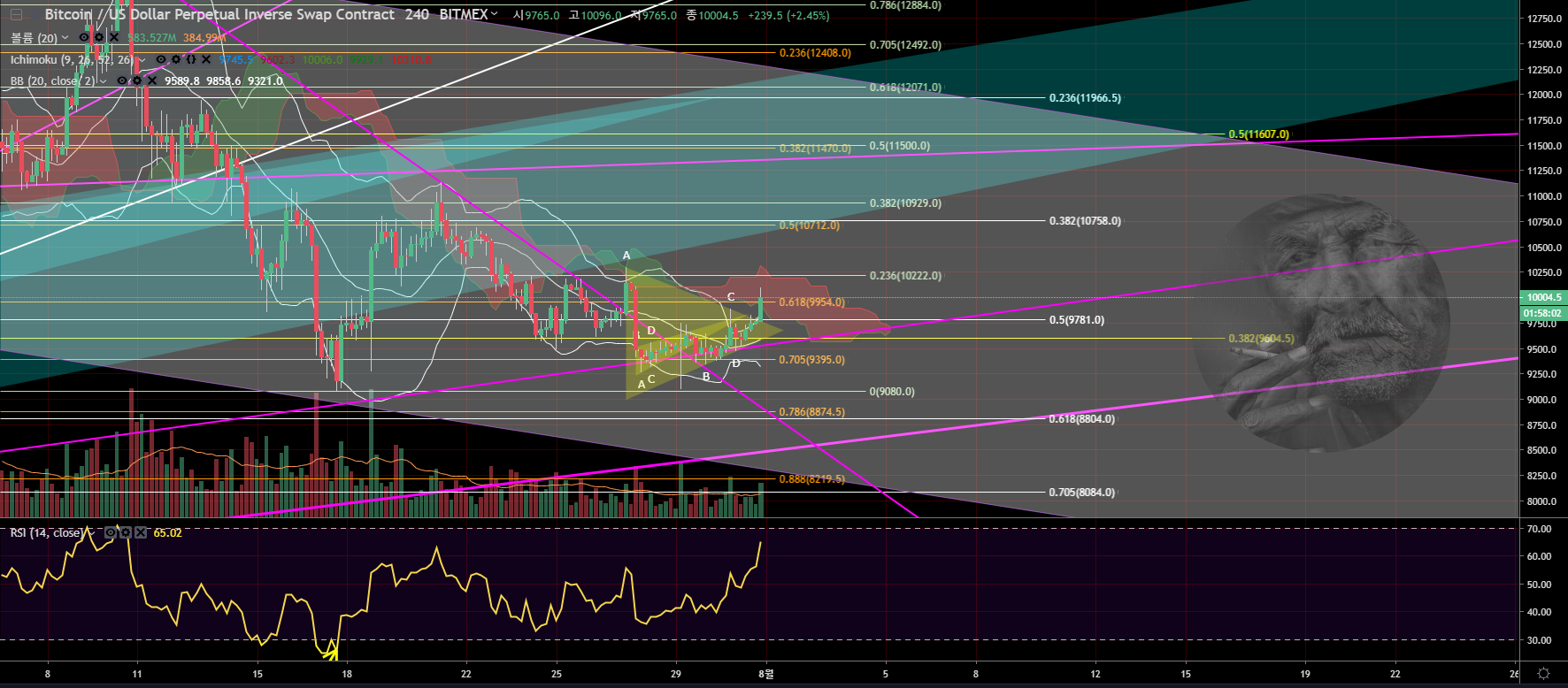Screen dimensions: 1568x688
Task: View the Ichimoku indicator source code
Action: [x=191, y=60]
